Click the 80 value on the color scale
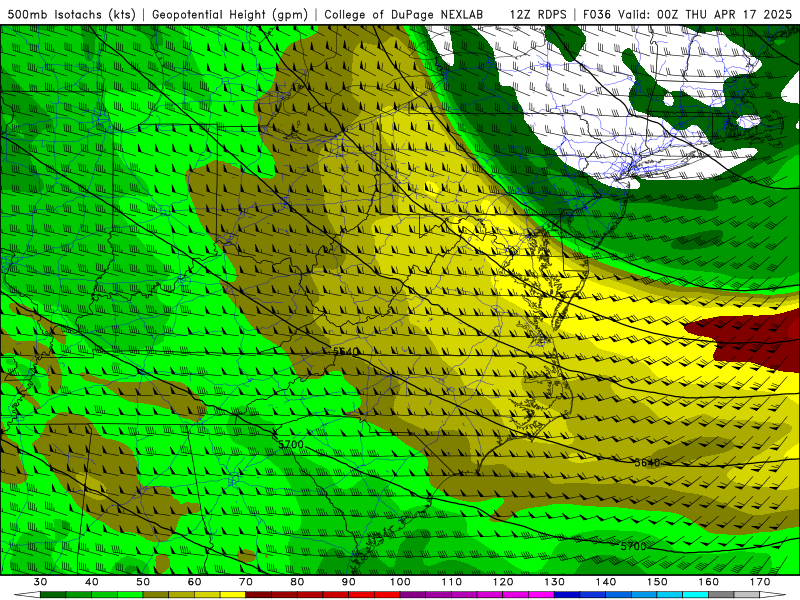The width and height of the screenshot is (800, 600). (x=297, y=582)
